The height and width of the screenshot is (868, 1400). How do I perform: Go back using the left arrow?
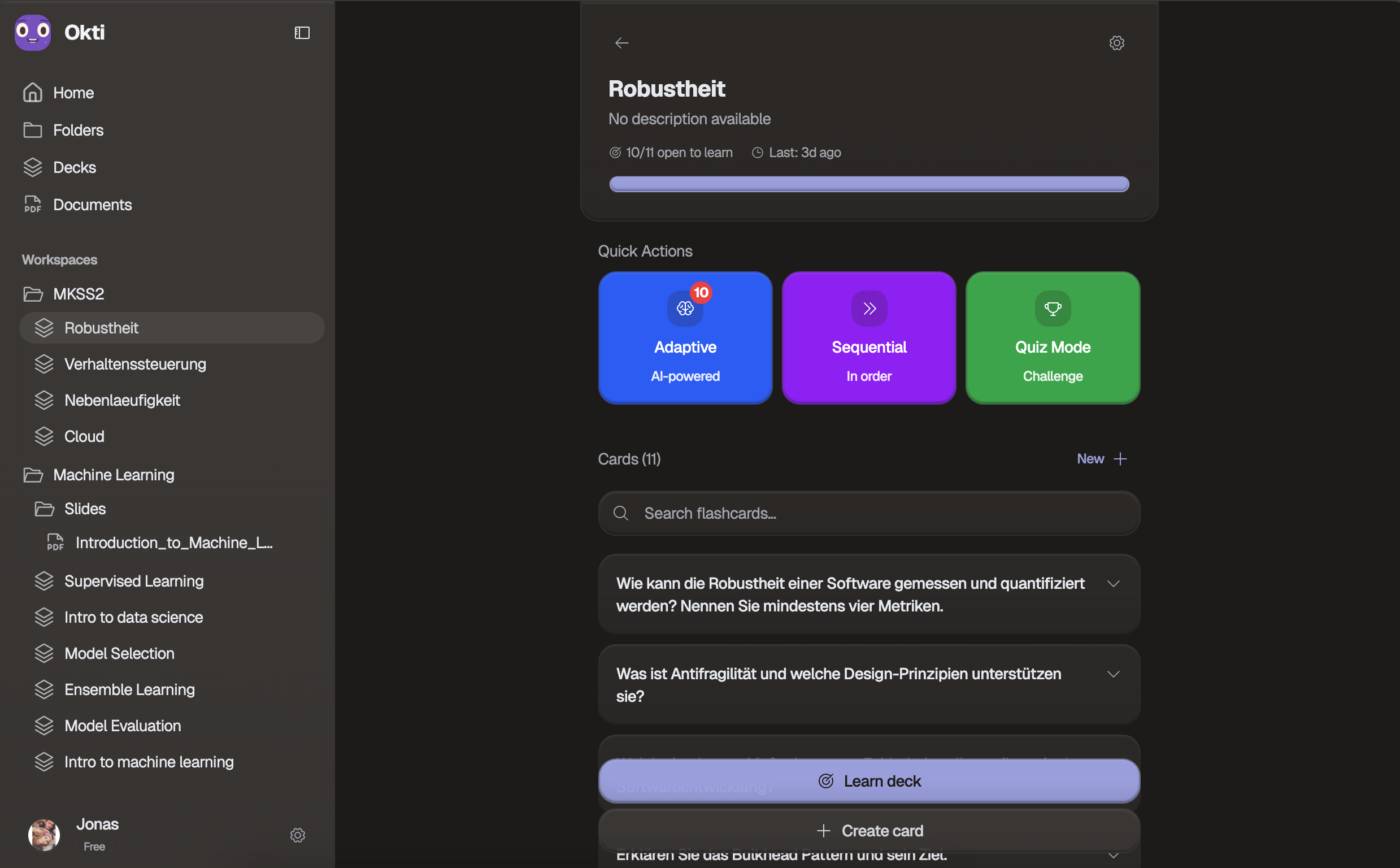coord(622,43)
